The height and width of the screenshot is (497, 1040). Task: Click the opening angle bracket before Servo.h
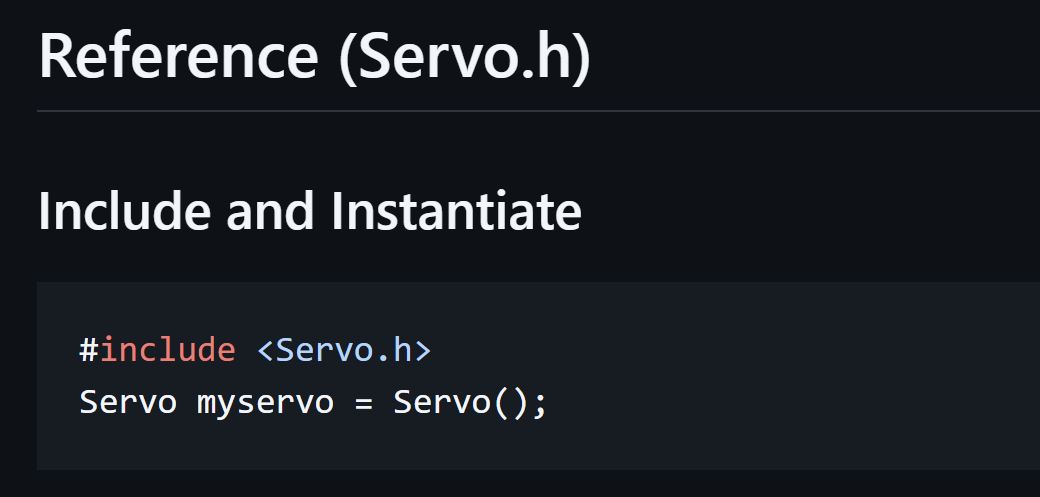(265, 351)
